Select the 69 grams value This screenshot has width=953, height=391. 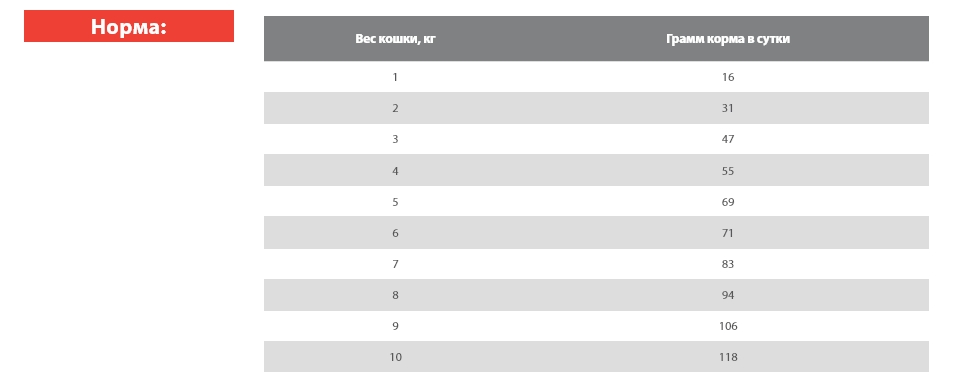728,202
